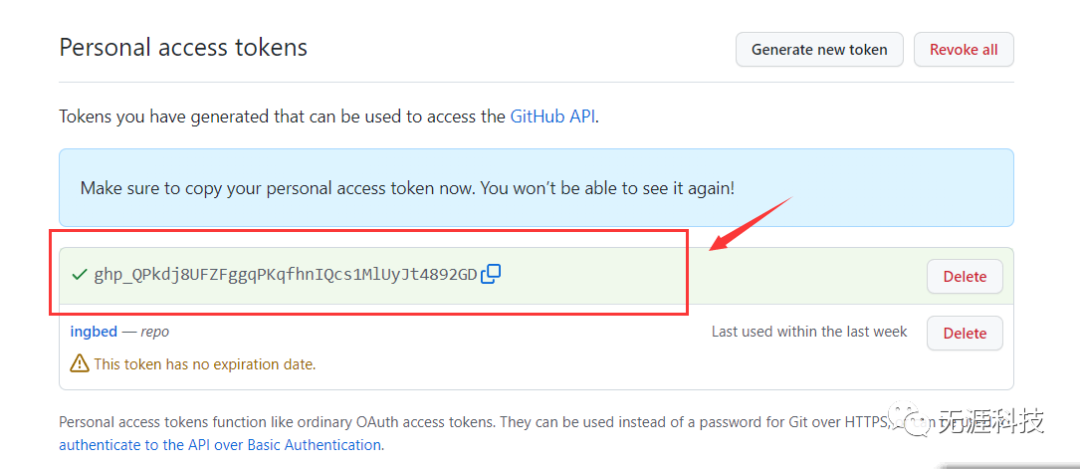Click the repo scope label
Image resolution: width=1080 pixels, height=469 pixels.
[155, 332]
